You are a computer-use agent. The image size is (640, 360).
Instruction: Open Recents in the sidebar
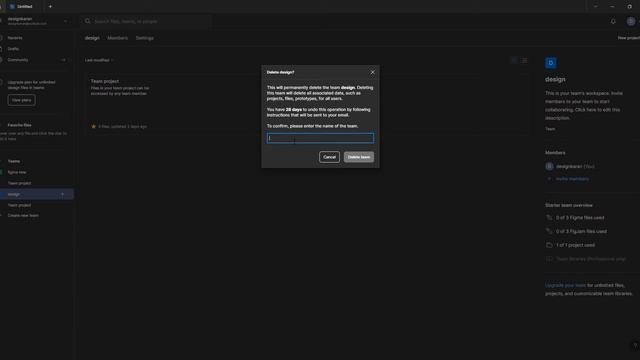coord(15,38)
